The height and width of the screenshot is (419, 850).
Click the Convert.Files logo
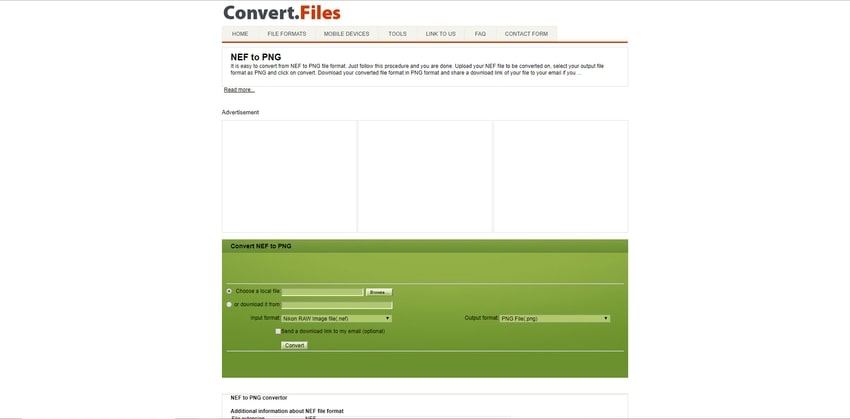(x=281, y=13)
